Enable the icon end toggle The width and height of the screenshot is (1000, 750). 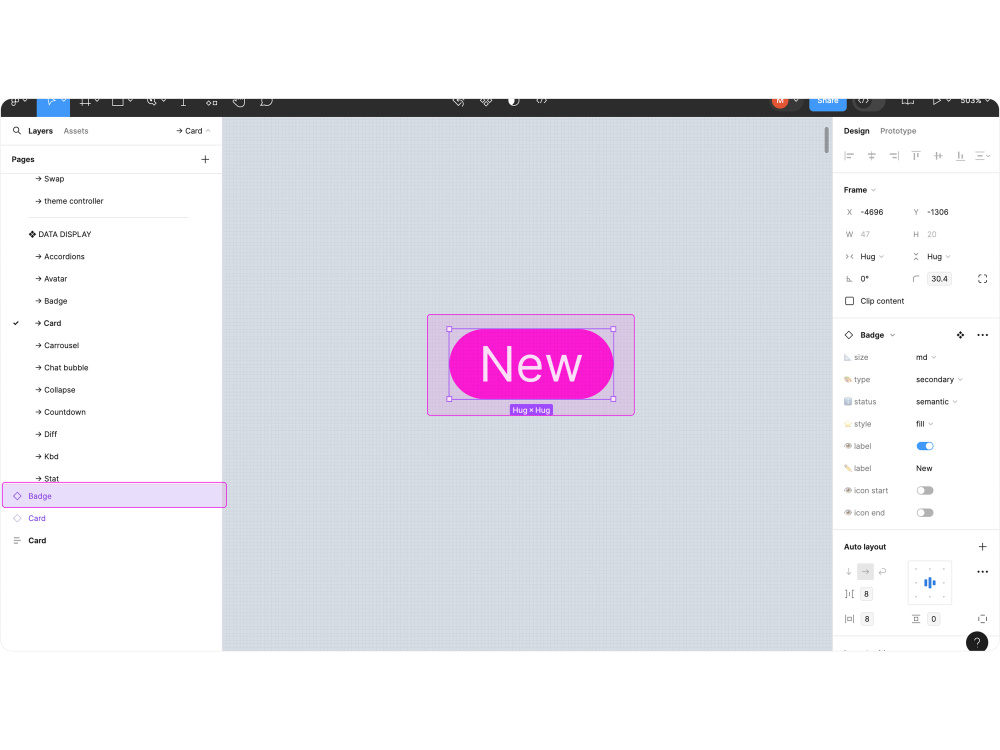925,513
